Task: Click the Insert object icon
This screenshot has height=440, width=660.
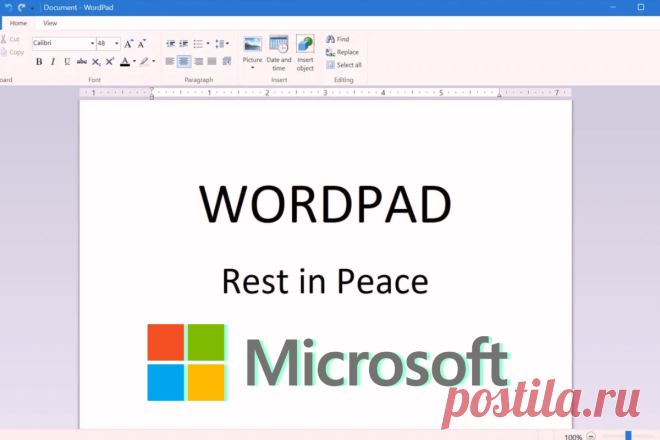Action: [x=305, y=53]
